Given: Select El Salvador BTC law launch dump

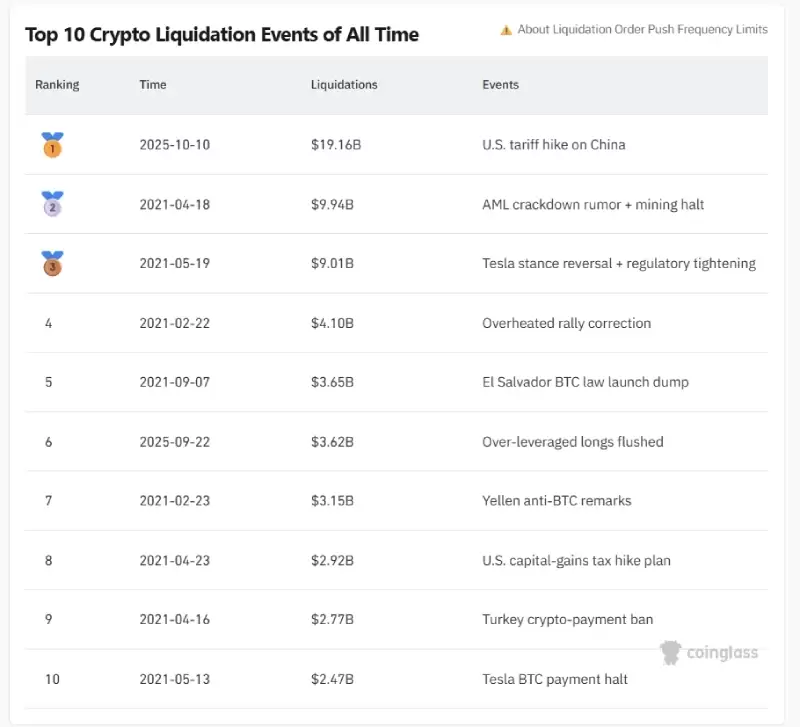Looking at the screenshot, I should (x=585, y=382).
